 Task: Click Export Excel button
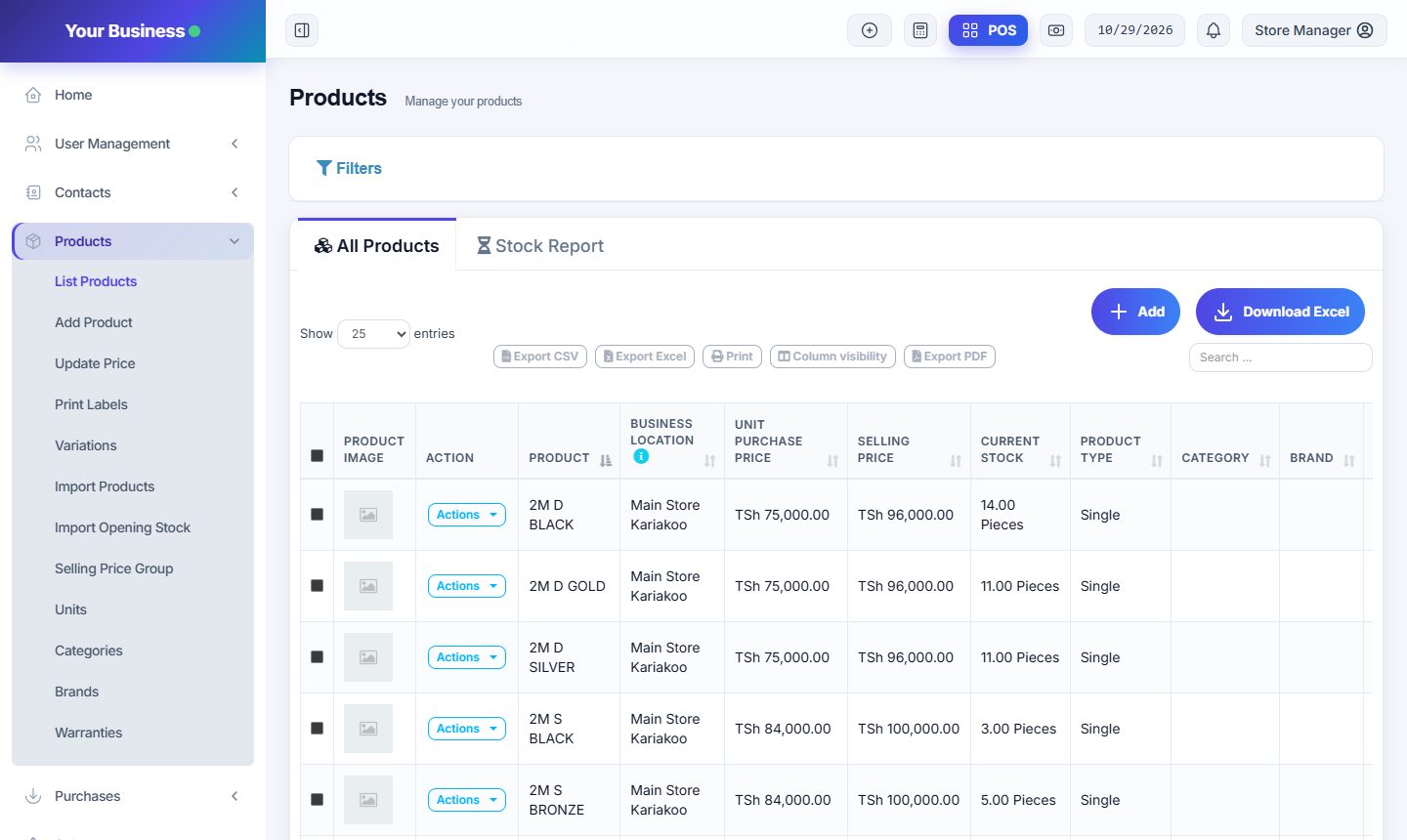click(645, 357)
